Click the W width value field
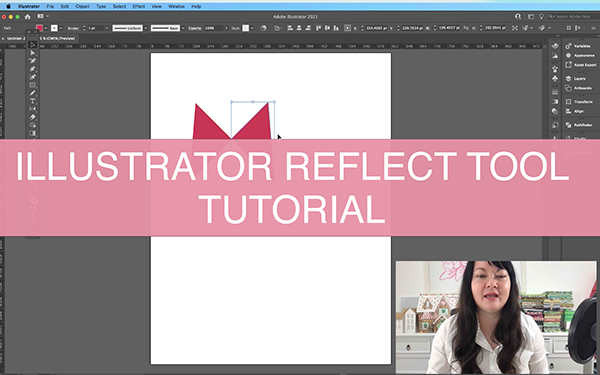Viewport: 600px width, 375px height. click(449, 28)
